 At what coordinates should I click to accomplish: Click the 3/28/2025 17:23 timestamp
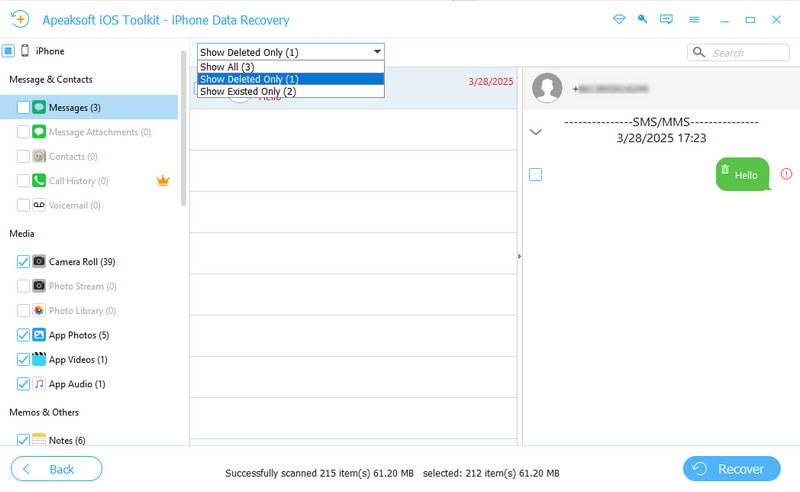coord(661,138)
